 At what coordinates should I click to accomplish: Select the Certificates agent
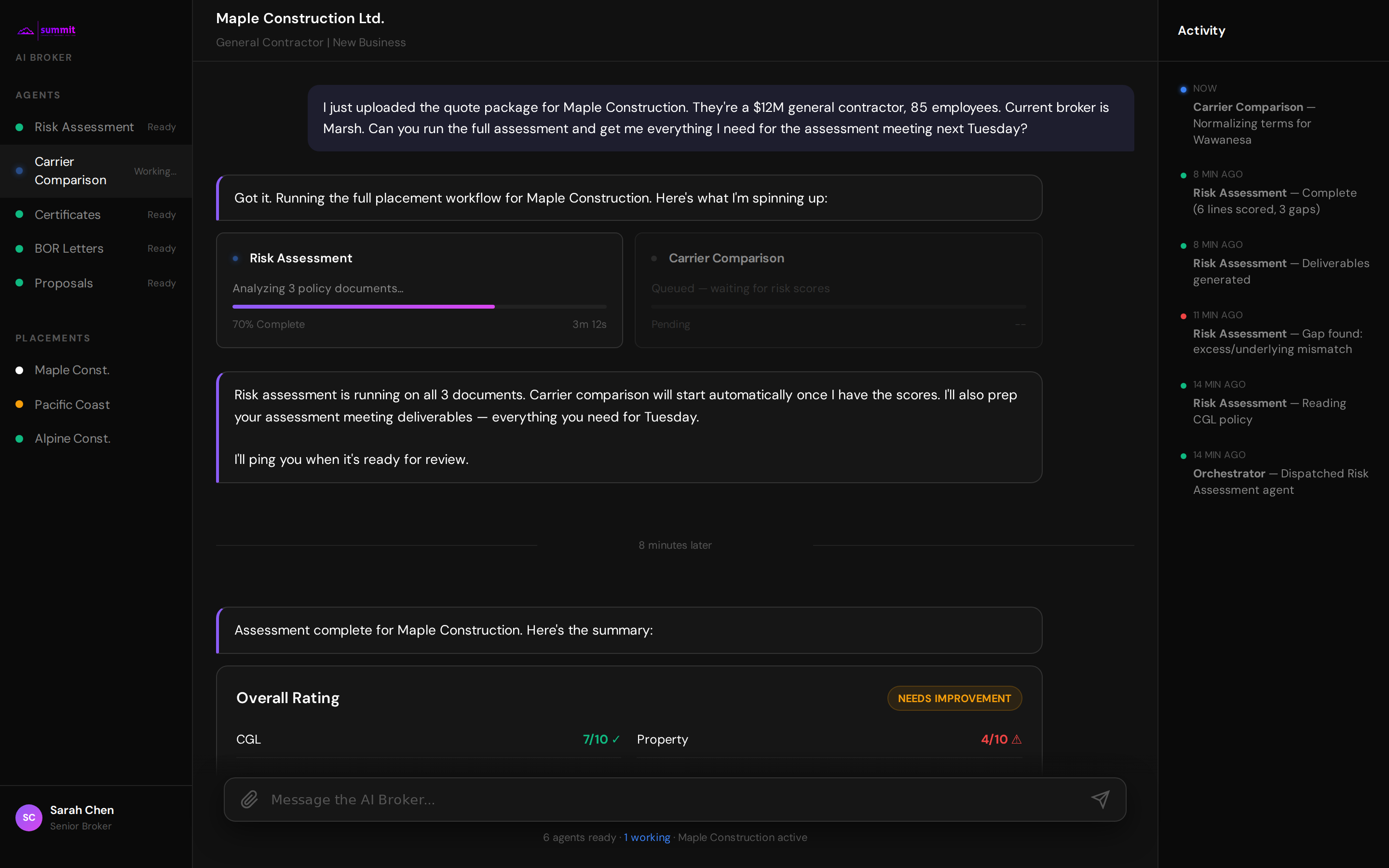tap(67, 214)
